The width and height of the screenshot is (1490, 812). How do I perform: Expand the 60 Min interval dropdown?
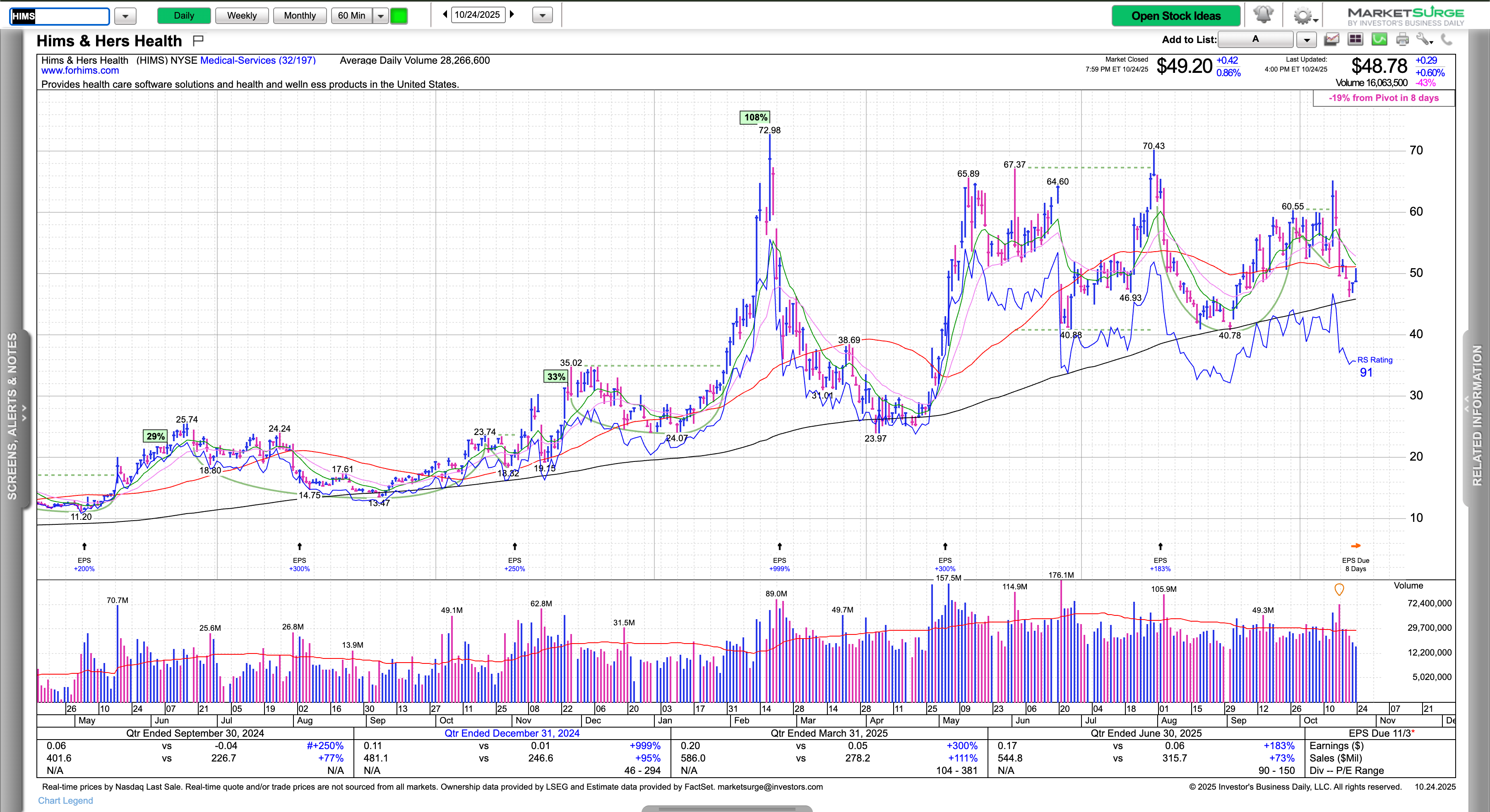381,16
